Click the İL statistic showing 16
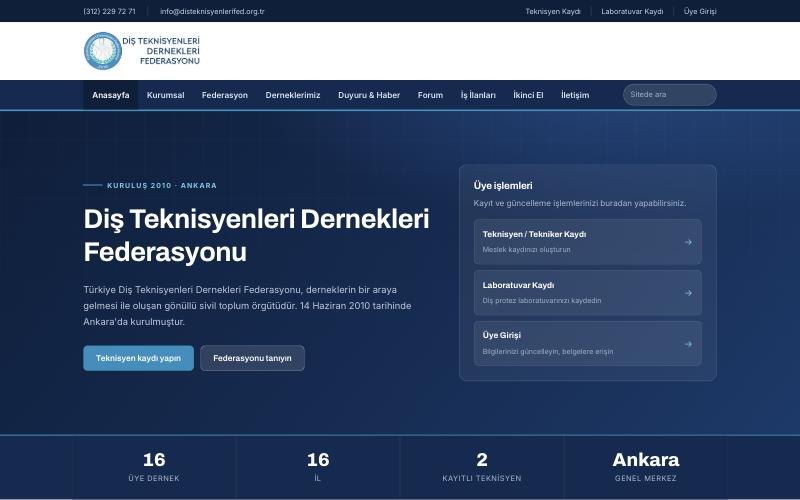Screen dimensions: 800x500 [x=318, y=467]
